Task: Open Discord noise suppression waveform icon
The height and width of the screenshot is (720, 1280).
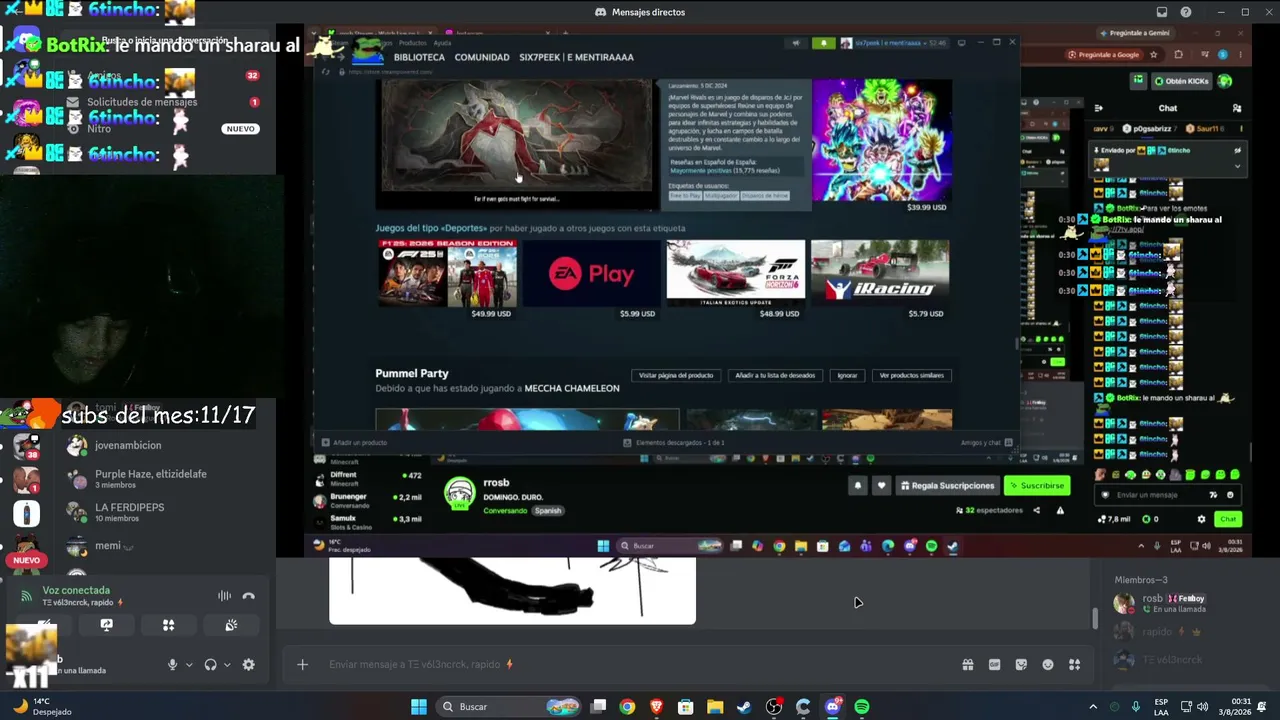Action: click(224, 596)
